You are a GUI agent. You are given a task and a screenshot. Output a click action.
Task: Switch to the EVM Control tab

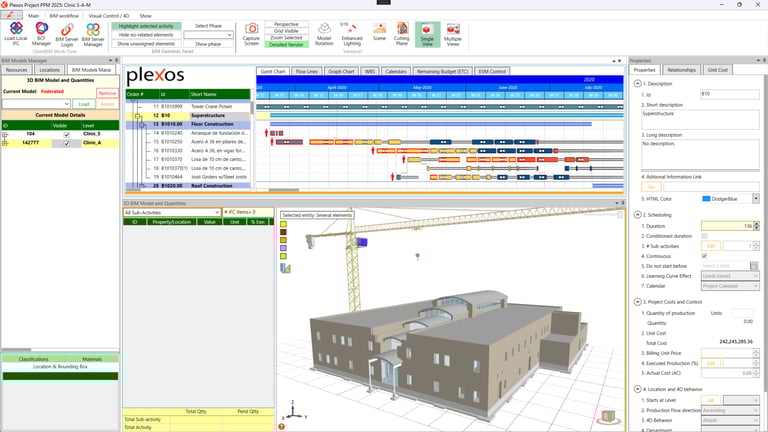point(492,72)
